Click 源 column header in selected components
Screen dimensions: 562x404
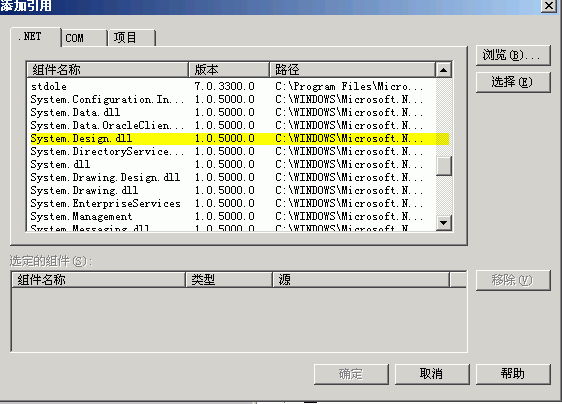361,280
